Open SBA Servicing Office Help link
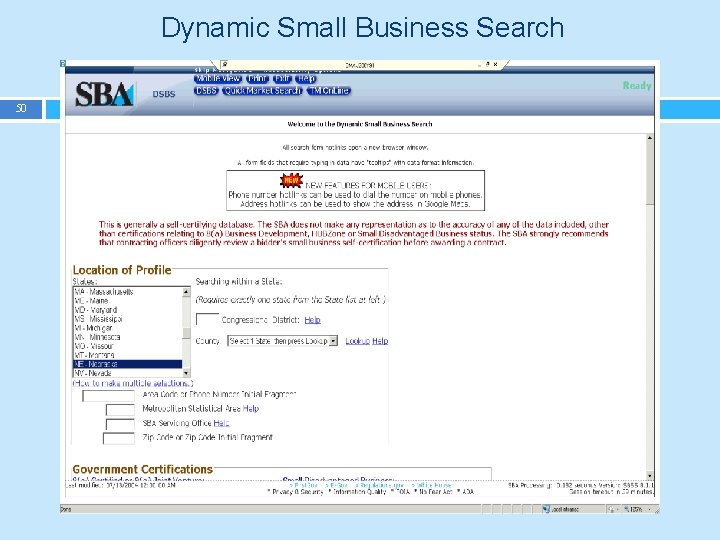This screenshot has height=540, width=720. tap(221, 423)
